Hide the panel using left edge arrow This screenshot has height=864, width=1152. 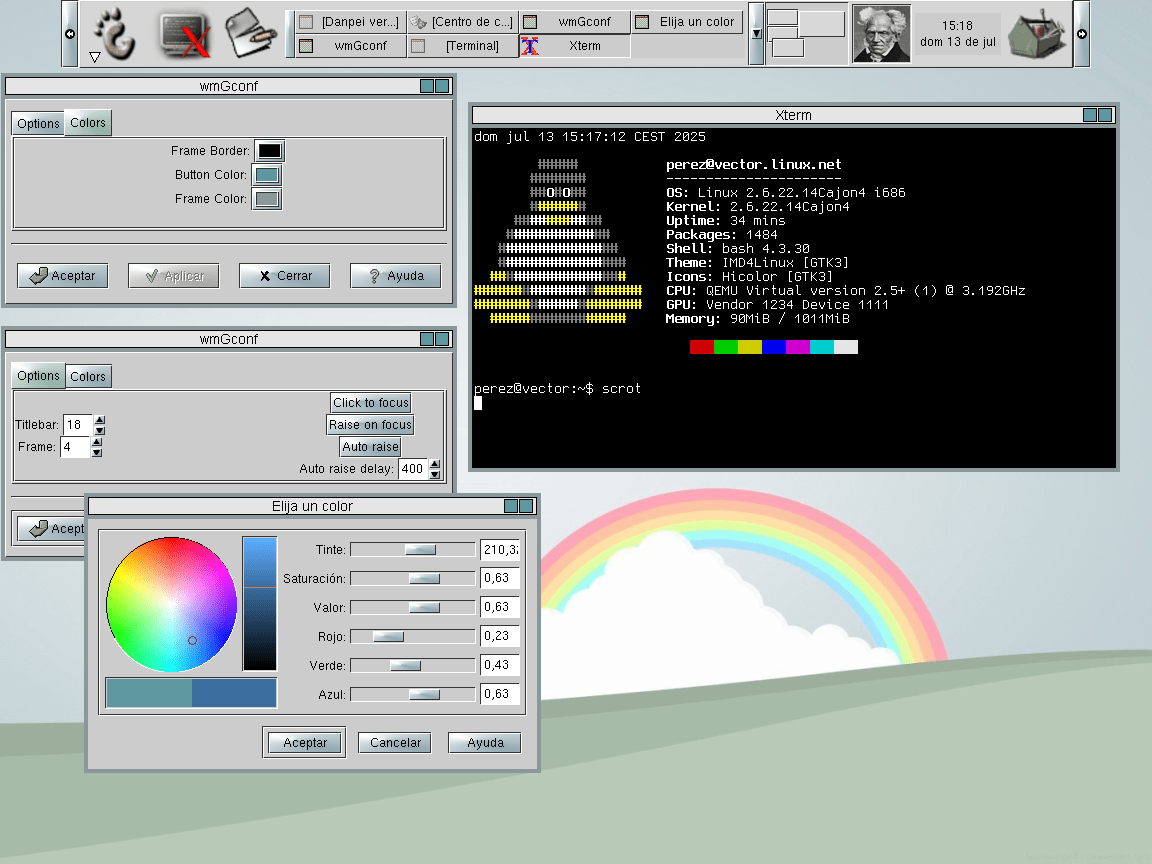(69, 34)
